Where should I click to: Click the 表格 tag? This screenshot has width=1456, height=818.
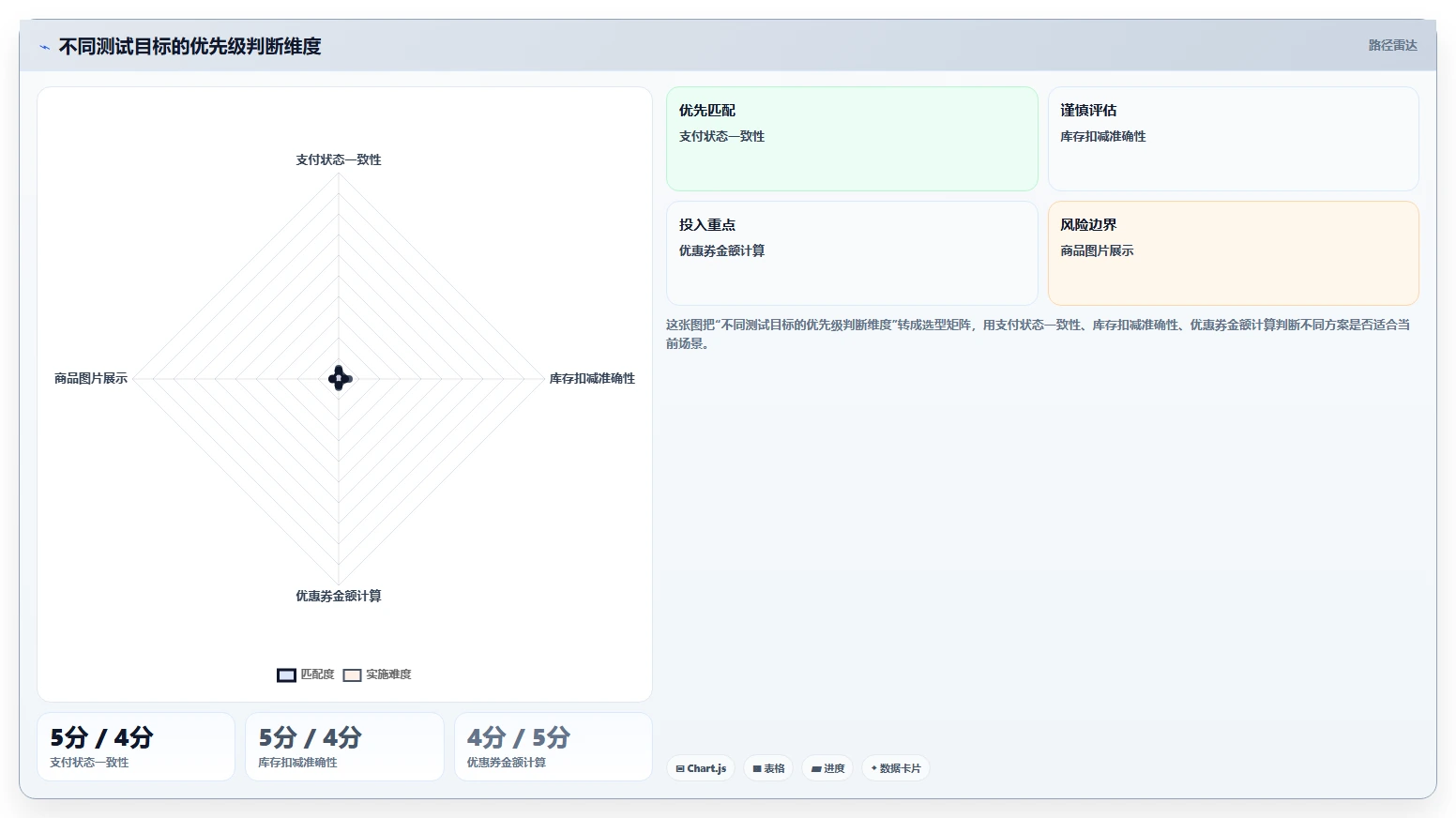click(x=768, y=768)
